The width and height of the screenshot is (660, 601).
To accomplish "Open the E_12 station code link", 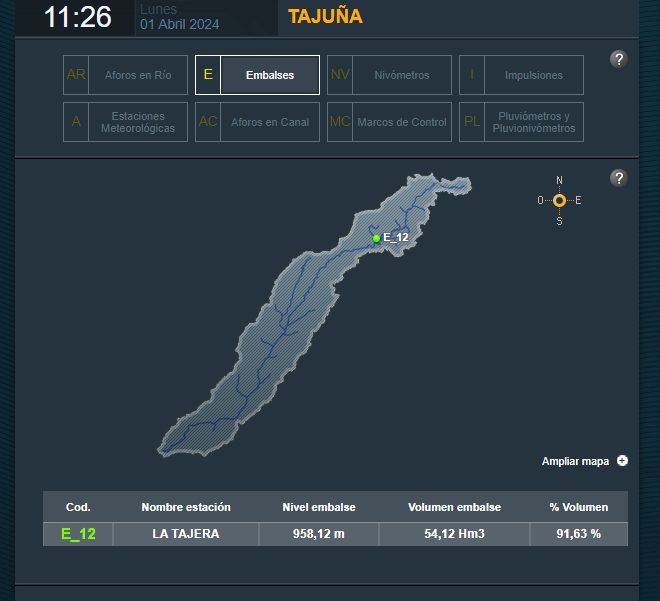I will click(x=78, y=534).
